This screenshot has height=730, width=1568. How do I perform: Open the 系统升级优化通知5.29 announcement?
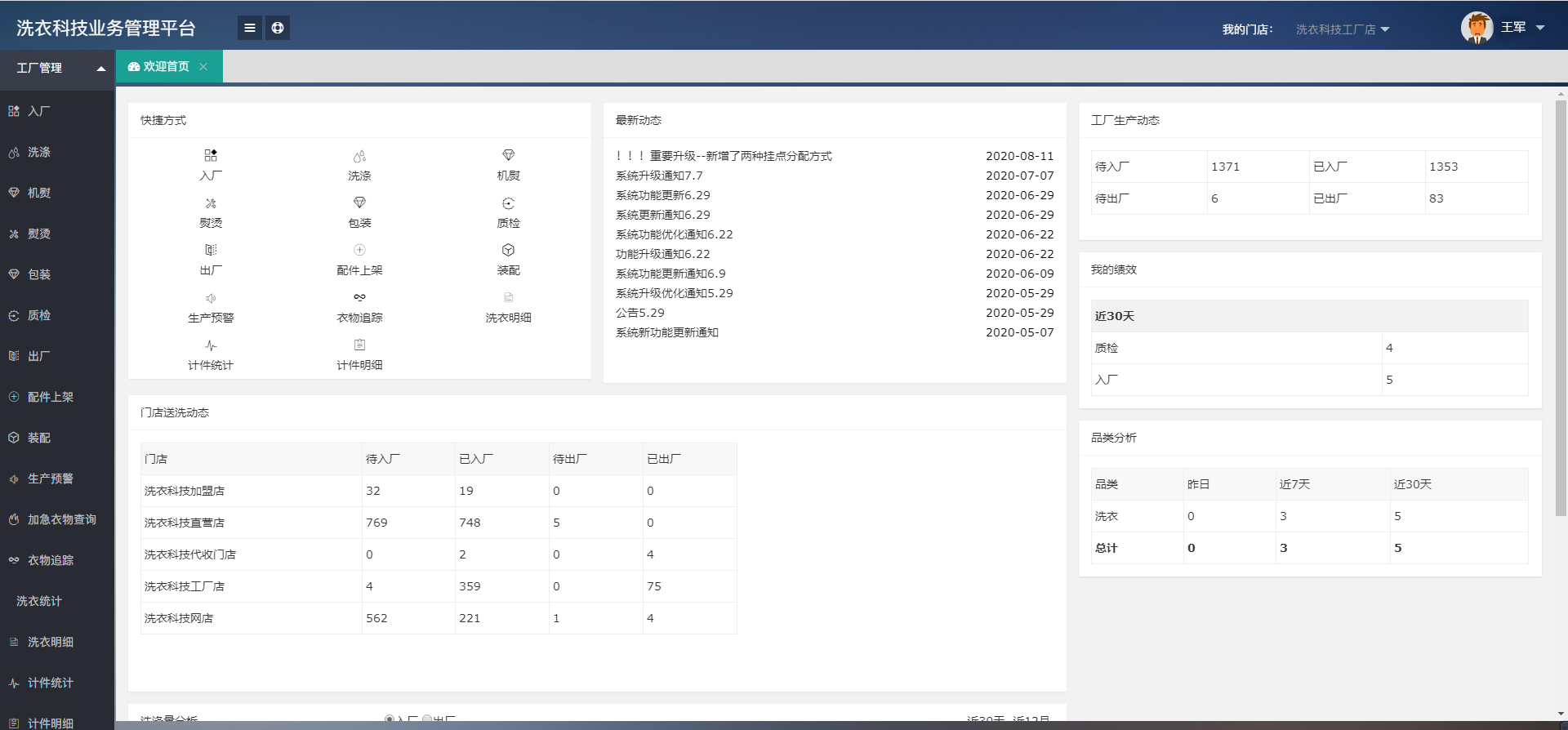point(675,293)
